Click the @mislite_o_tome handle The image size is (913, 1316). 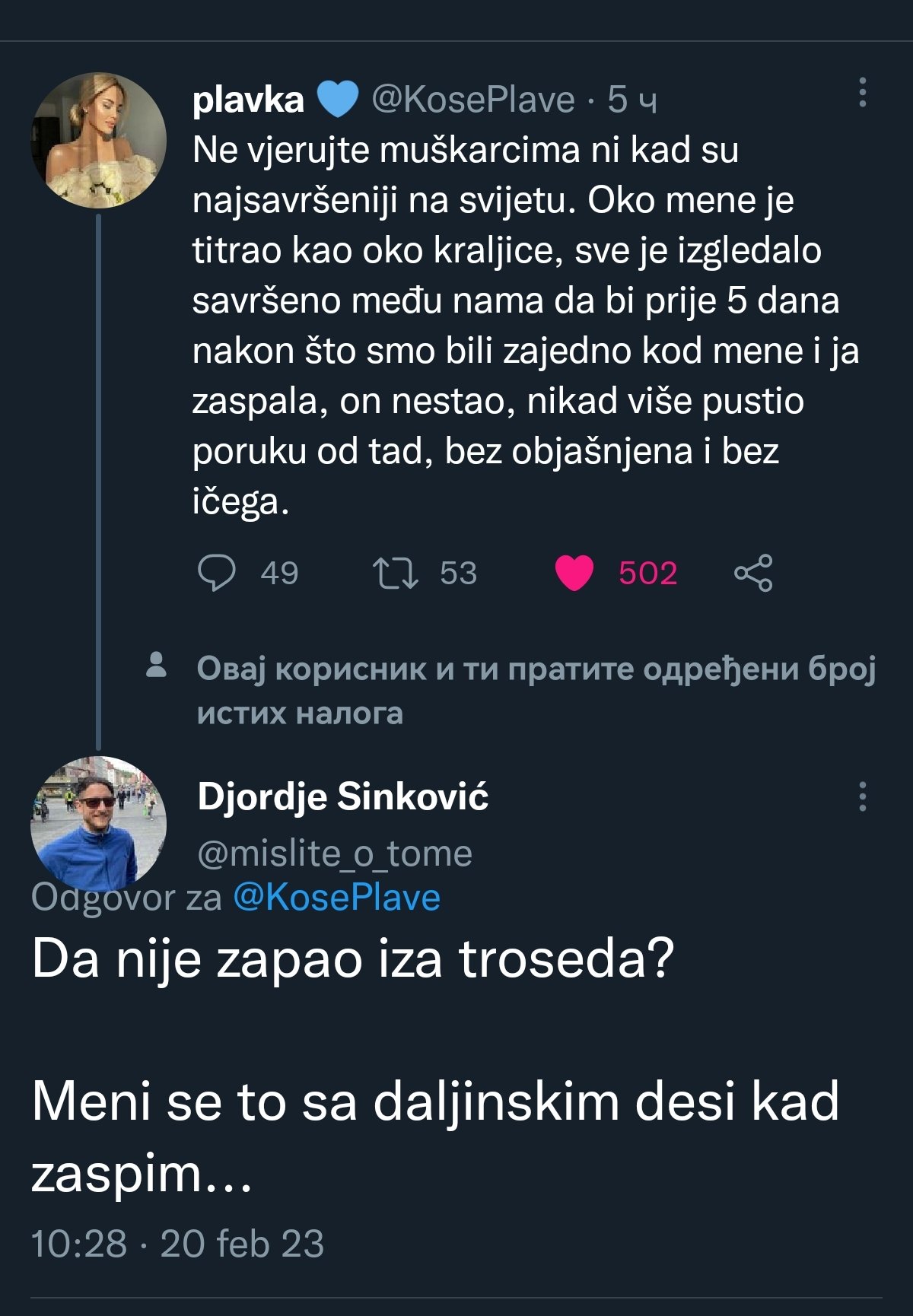(335, 853)
